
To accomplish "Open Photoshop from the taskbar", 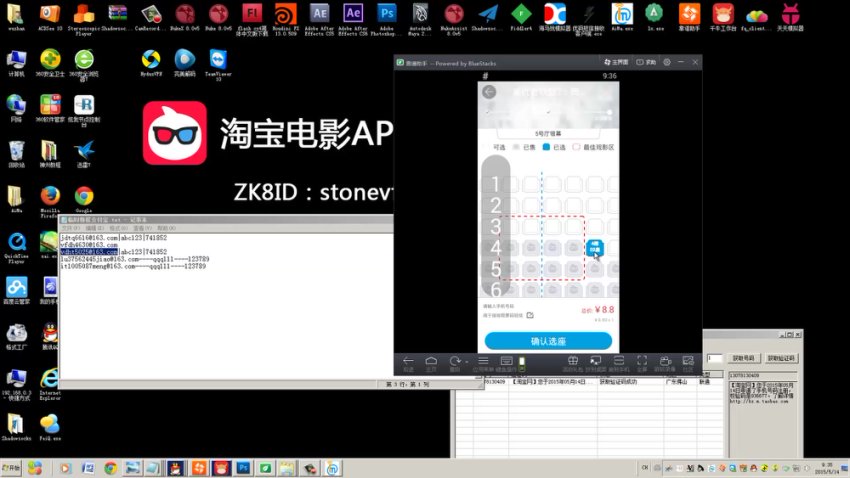I will tap(243, 468).
